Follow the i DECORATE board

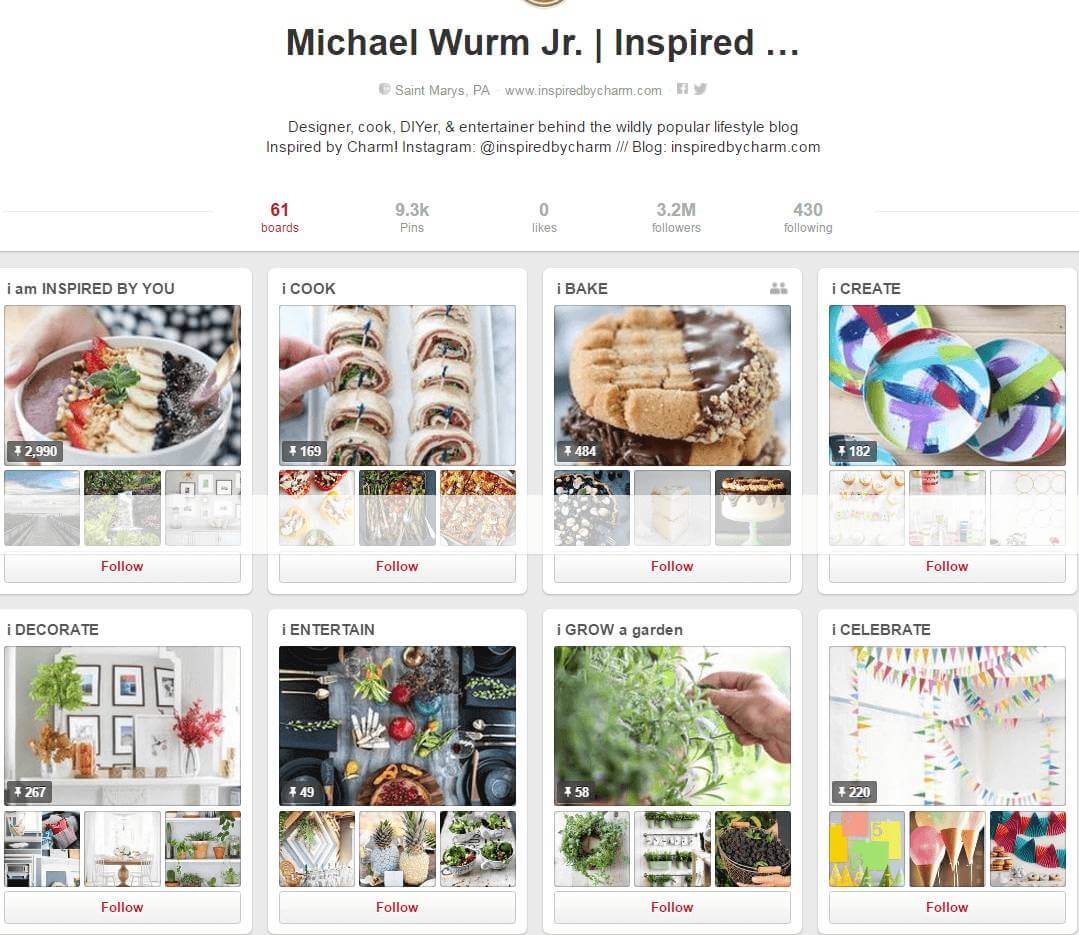122,907
